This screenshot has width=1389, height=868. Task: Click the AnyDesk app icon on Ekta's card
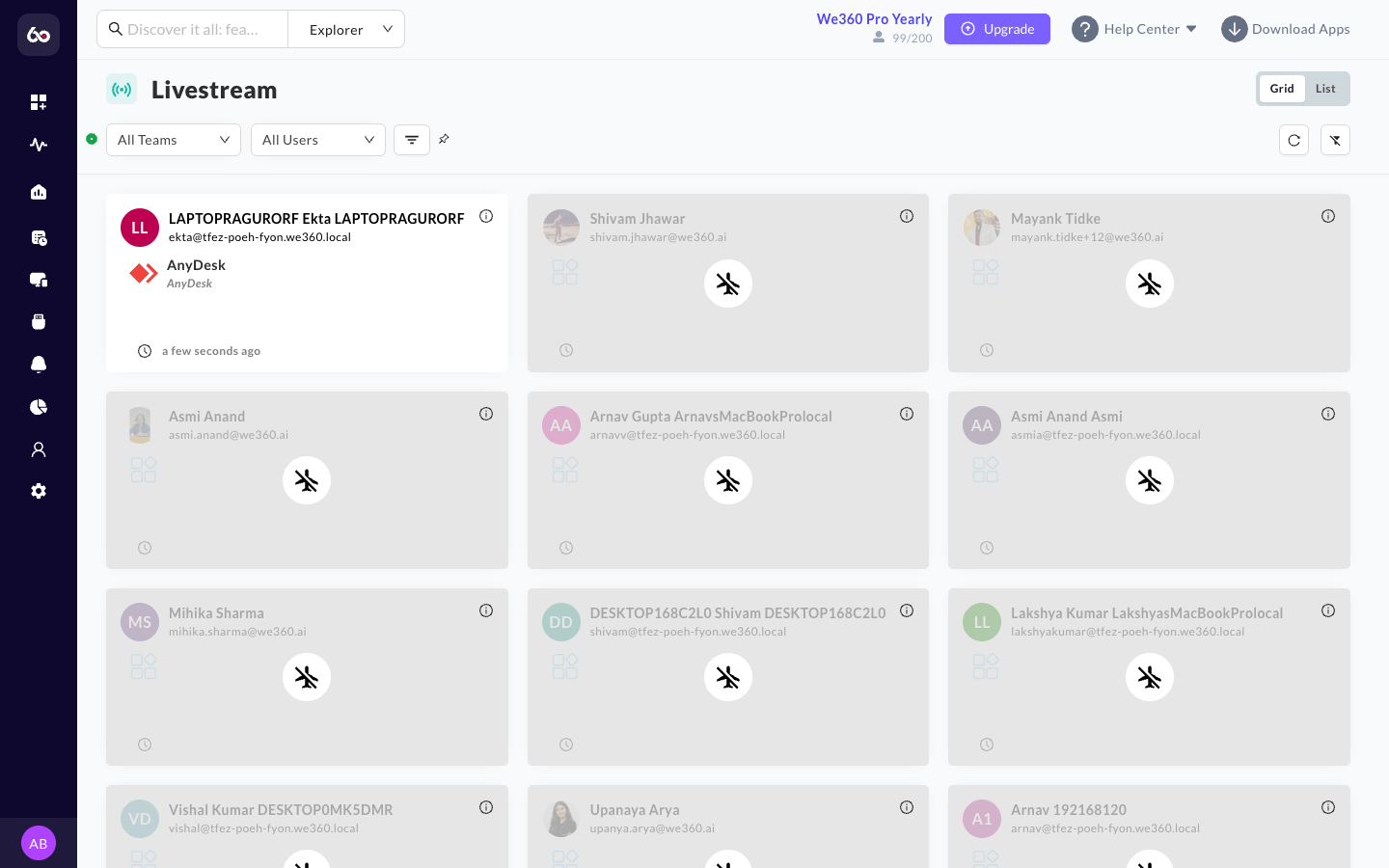click(144, 274)
